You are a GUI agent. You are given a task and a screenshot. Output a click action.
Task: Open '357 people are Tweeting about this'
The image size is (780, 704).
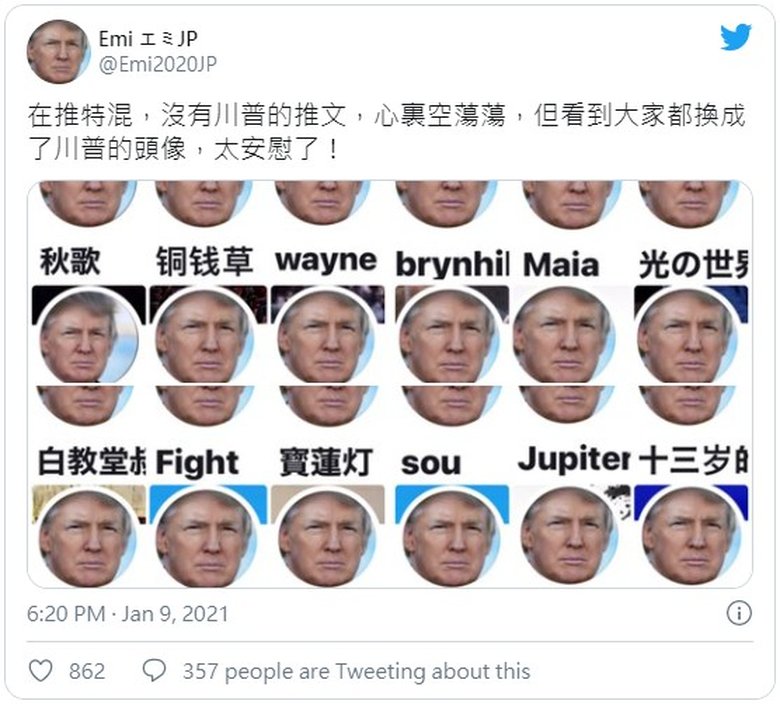pos(356,671)
